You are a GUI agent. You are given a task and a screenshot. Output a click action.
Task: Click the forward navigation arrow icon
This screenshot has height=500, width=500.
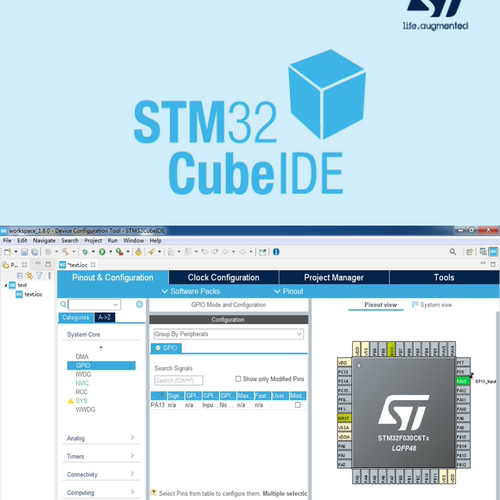point(242,252)
